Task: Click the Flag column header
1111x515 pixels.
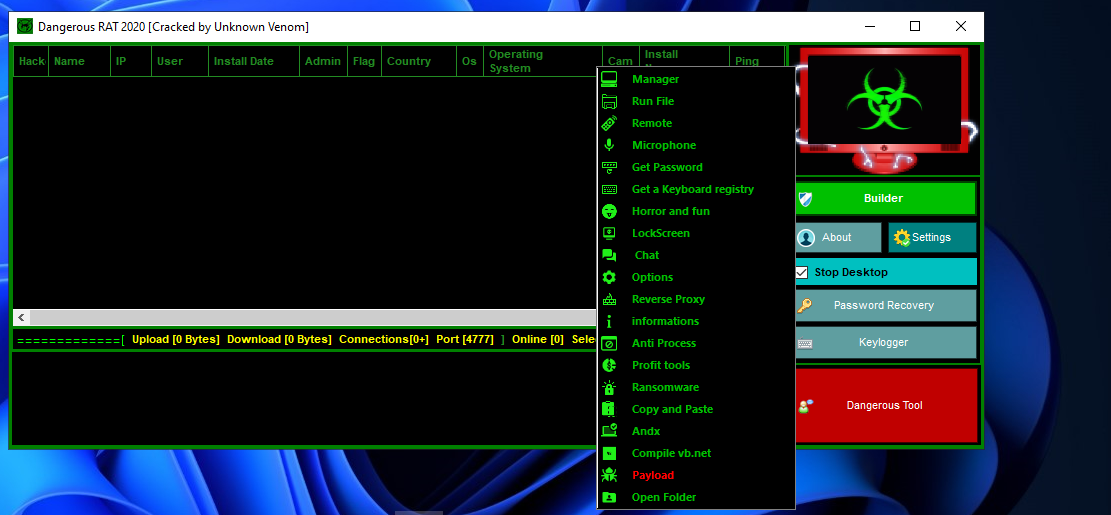Action: click(365, 61)
